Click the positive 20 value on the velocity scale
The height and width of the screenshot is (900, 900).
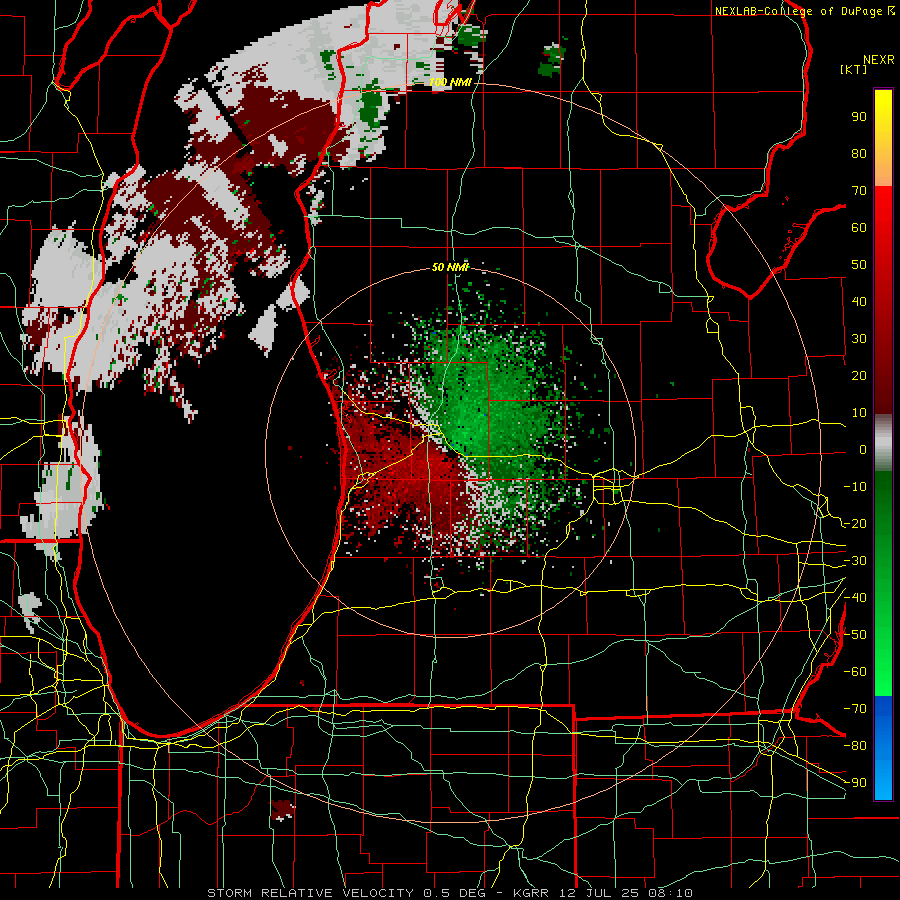point(859,376)
